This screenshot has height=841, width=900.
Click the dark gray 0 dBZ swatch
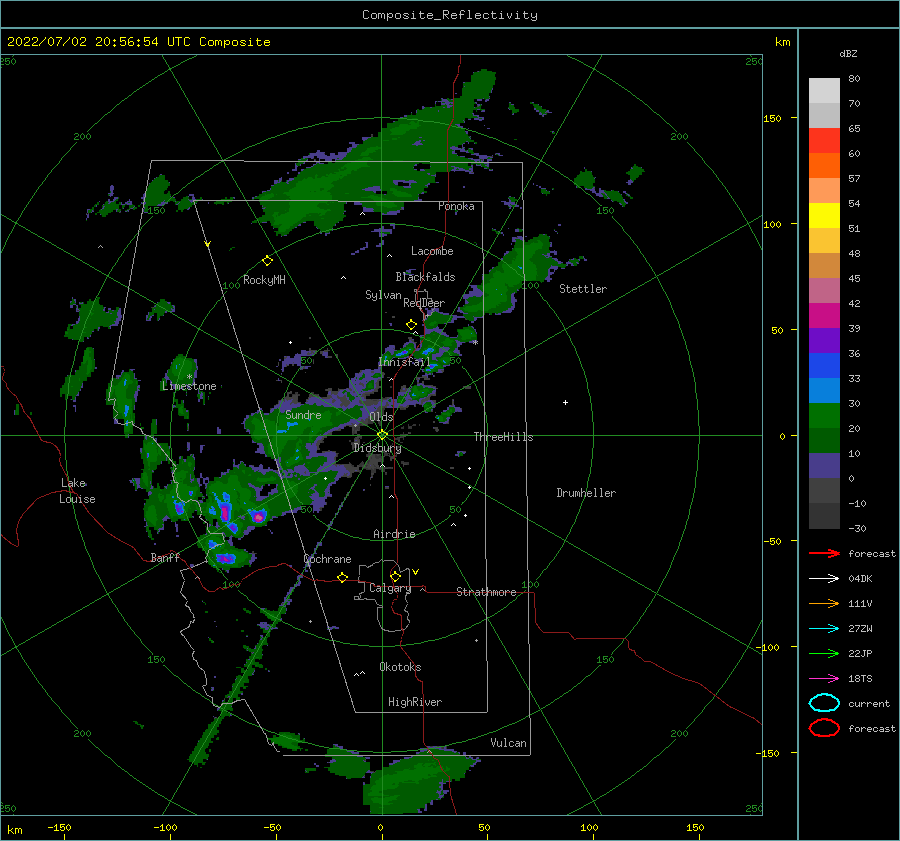tap(824, 490)
